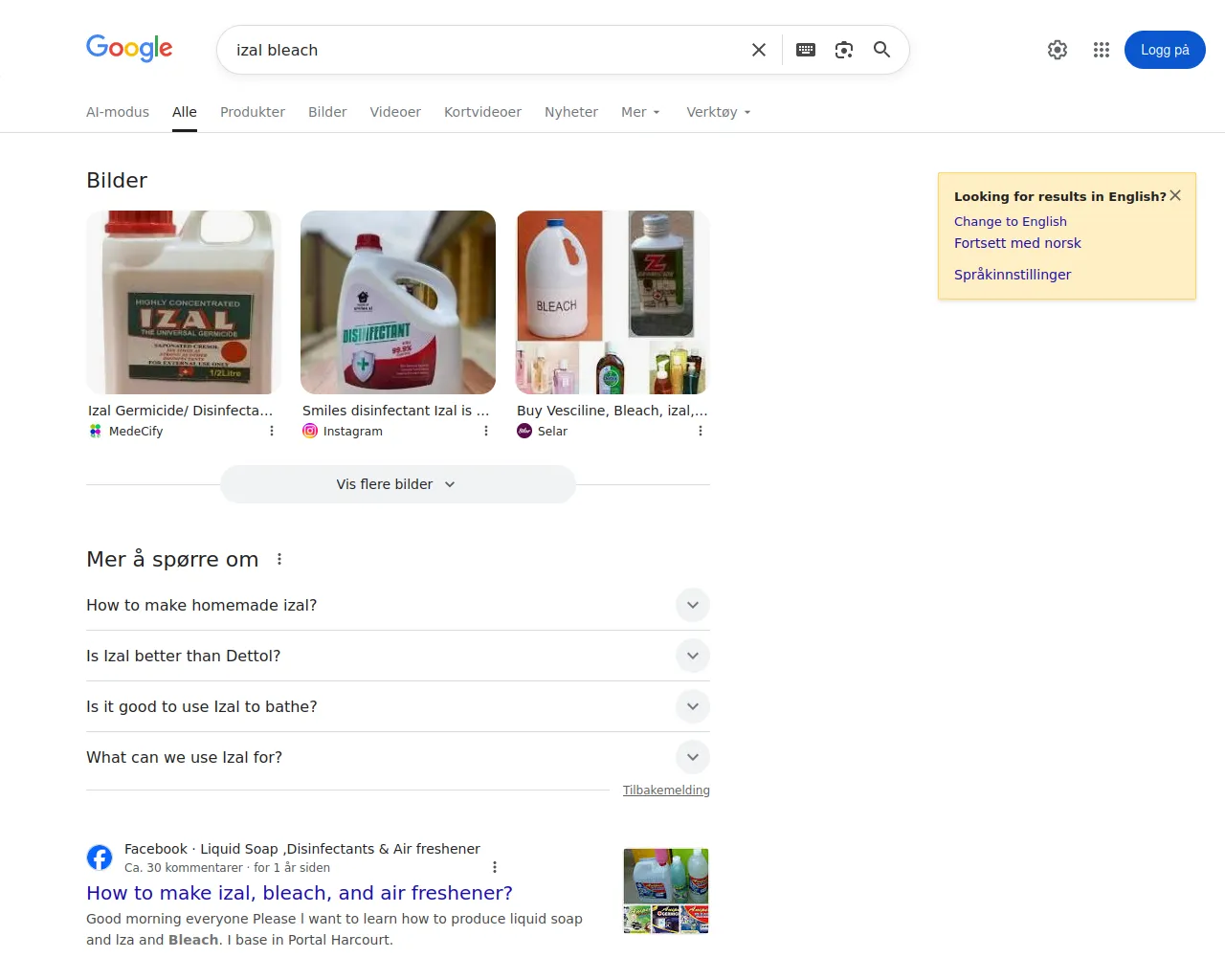This screenshot has height=980, width=1225.
Task: Click the 'Izal Germicide/ Disinfecta...' caption
Action: 181,411
